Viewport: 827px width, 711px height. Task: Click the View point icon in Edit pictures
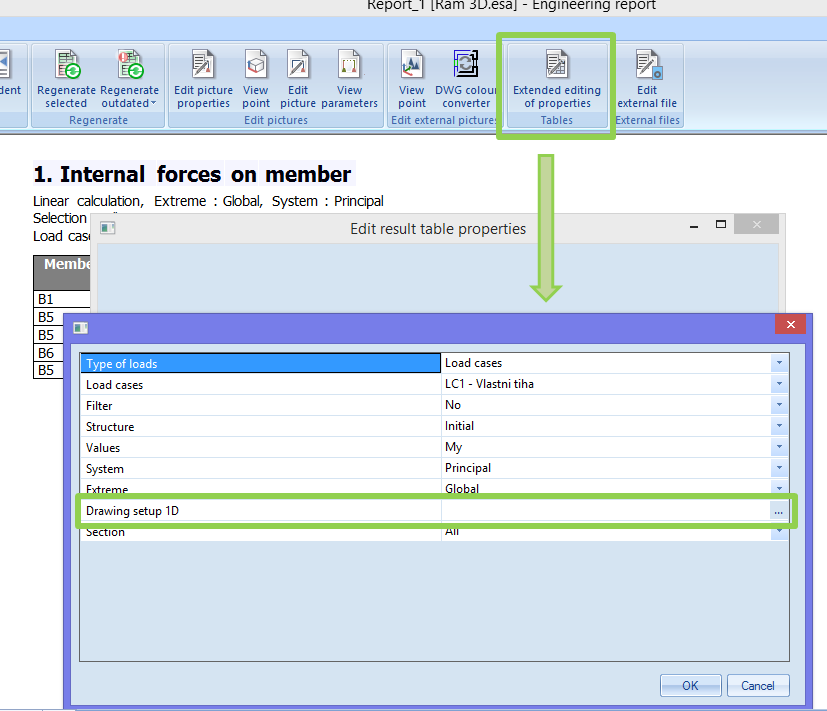[256, 67]
